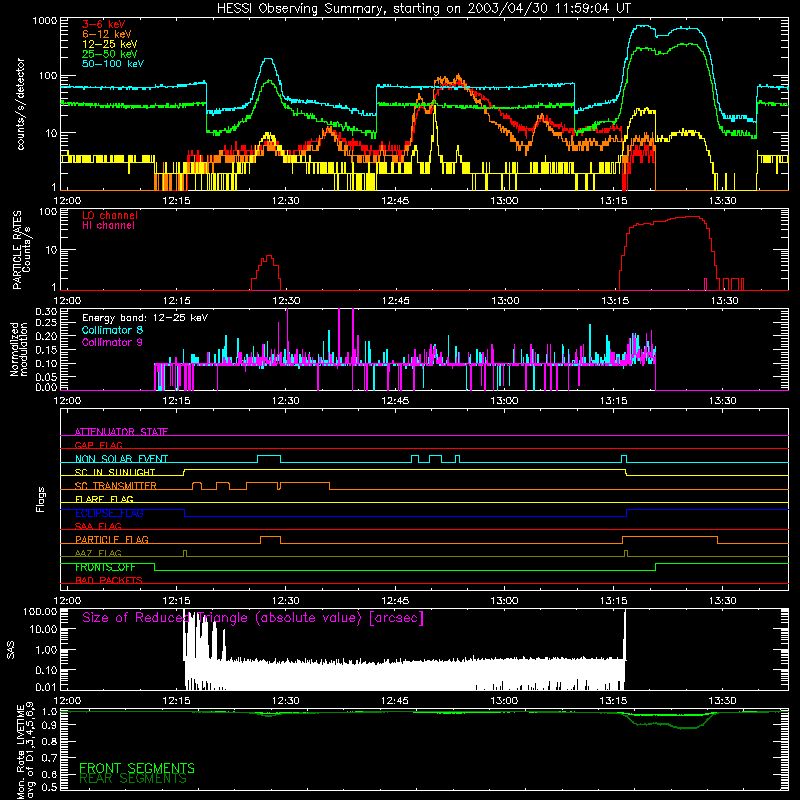Select the 12-25 keV legend label
The image size is (800, 800).
tap(110, 44)
